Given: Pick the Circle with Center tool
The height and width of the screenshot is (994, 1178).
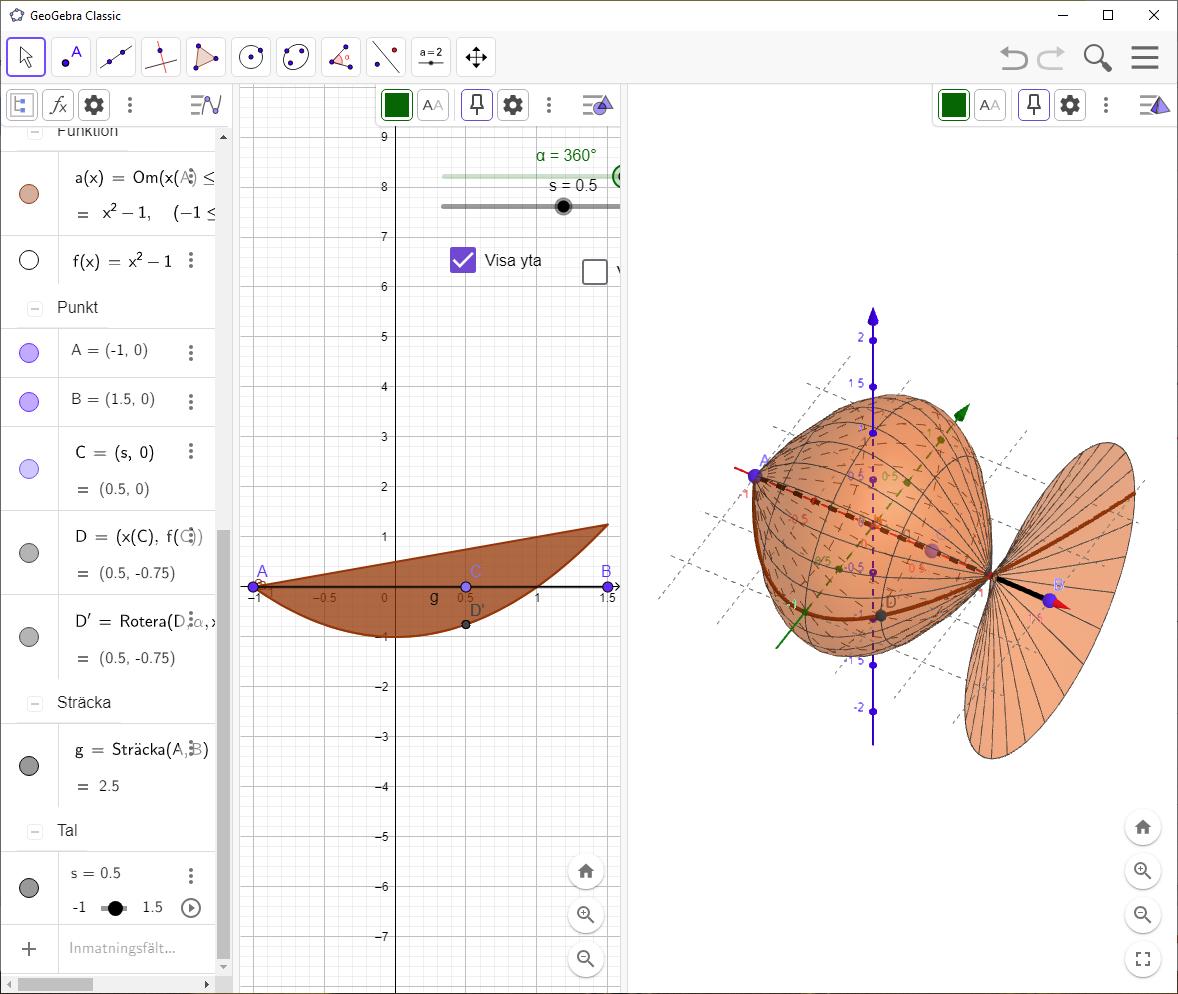Looking at the screenshot, I should (x=251, y=57).
